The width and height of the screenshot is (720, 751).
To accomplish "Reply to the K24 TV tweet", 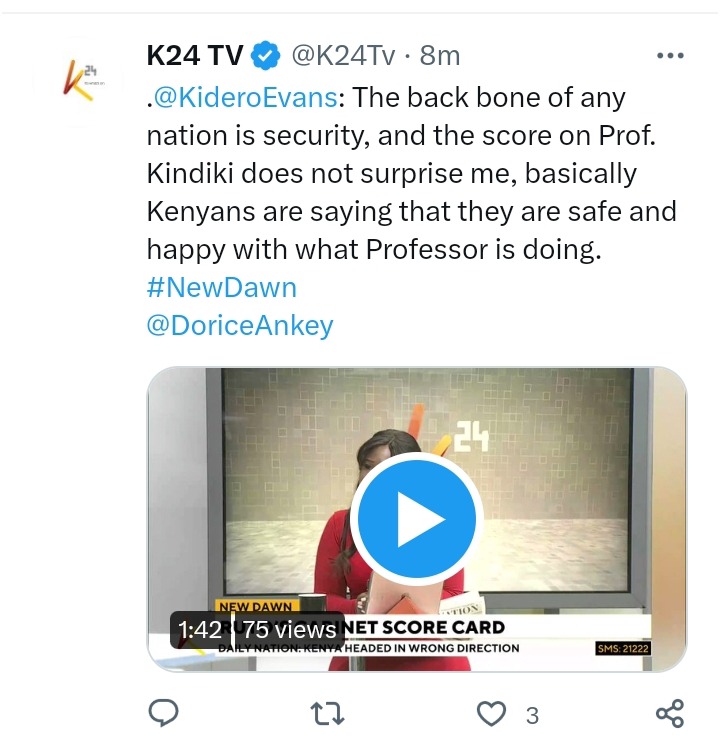I will point(162,714).
